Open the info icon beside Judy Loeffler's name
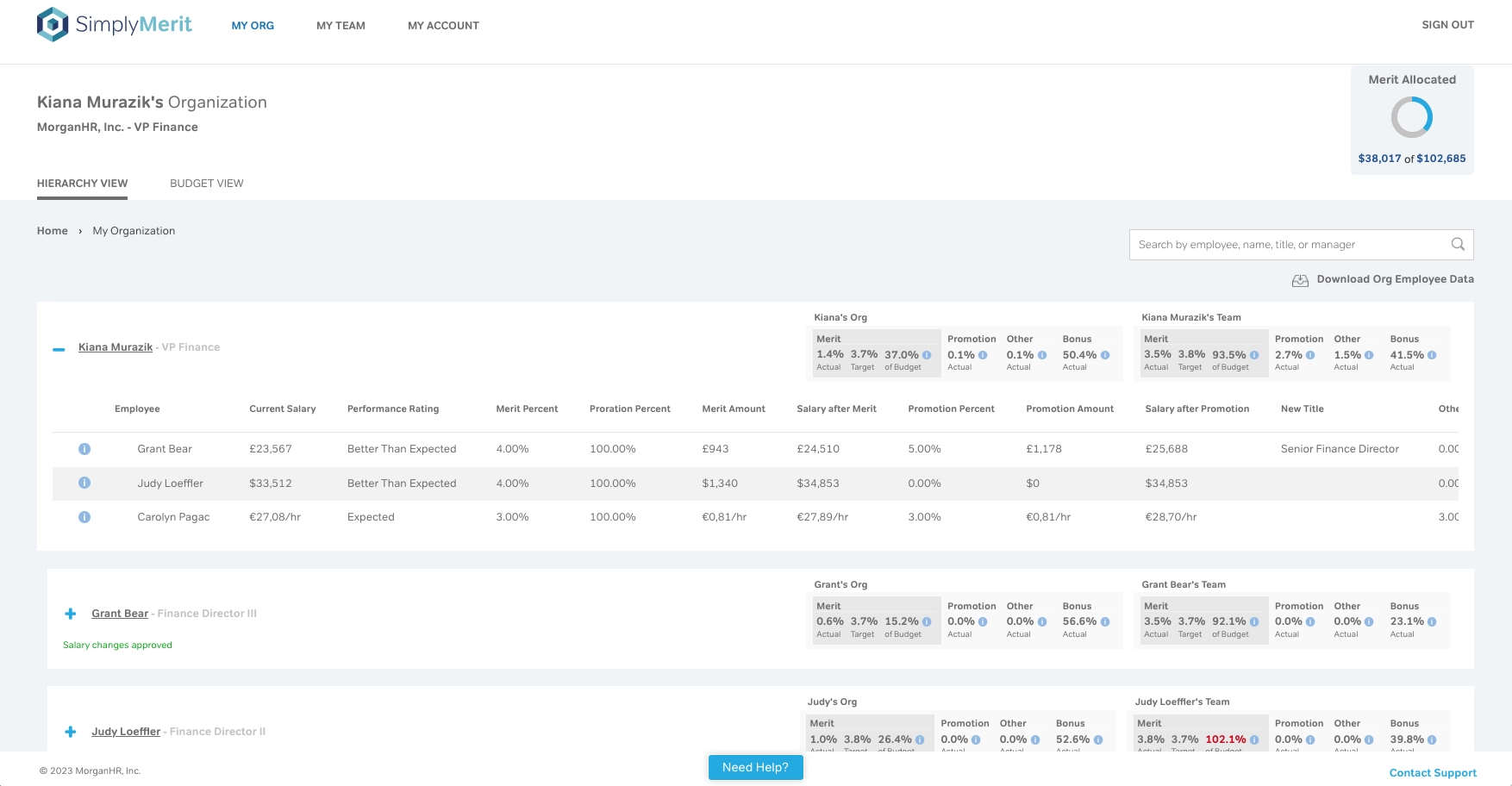The image size is (1512, 786). click(84, 483)
